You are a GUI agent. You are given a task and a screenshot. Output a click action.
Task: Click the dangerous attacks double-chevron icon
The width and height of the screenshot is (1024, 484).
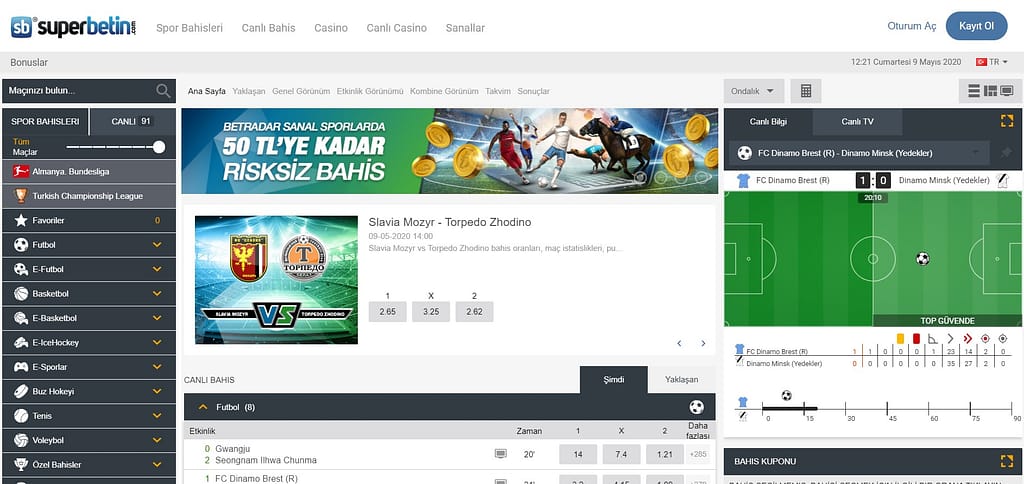[x=968, y=338]
